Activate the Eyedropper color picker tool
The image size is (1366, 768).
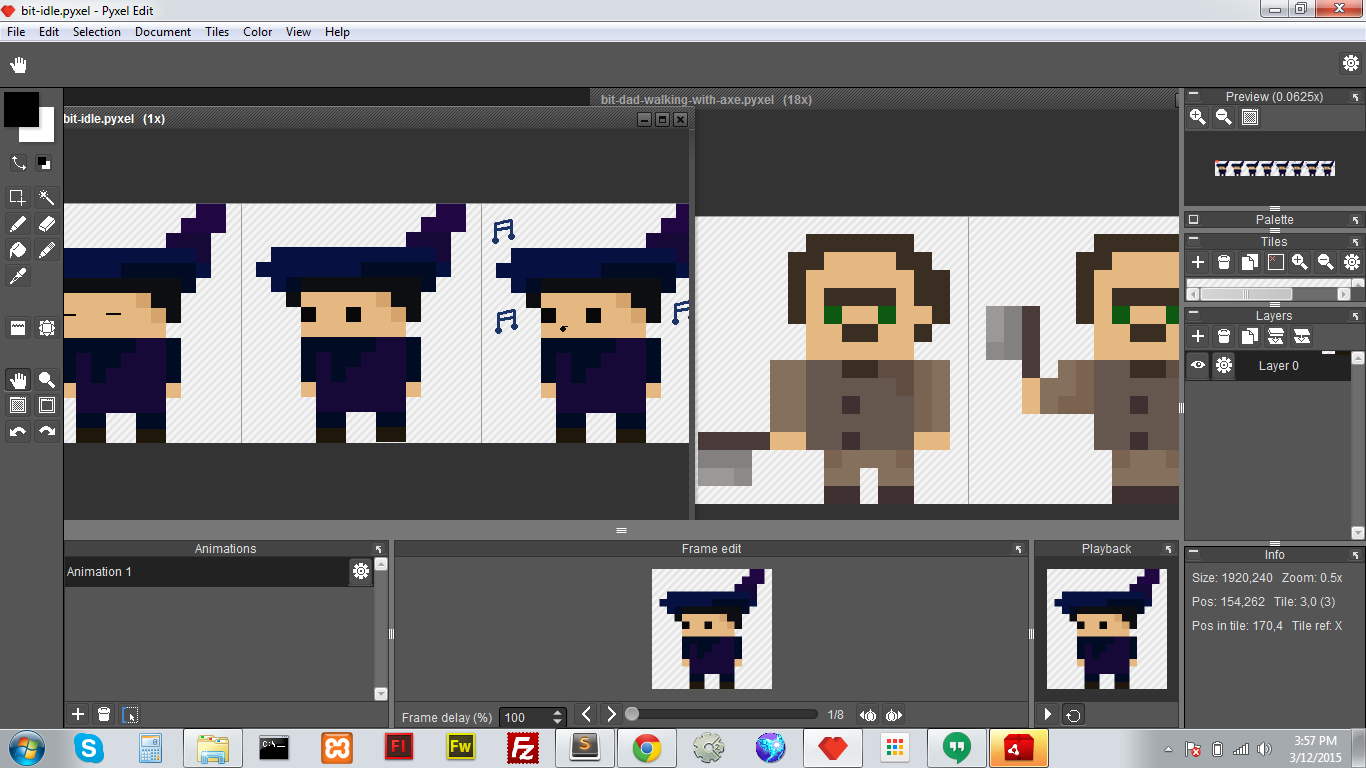pos(18,276)
